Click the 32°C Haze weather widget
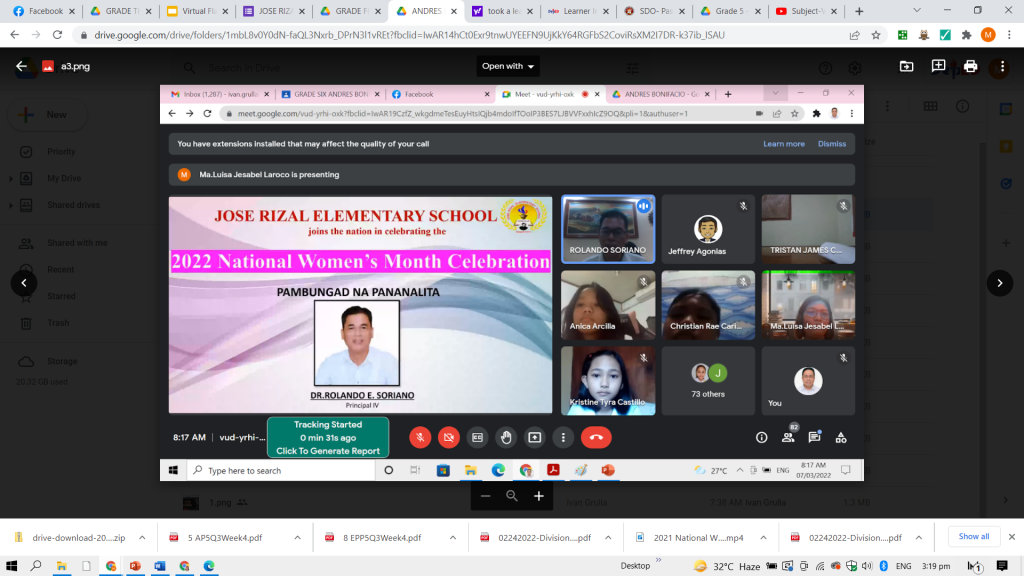Image resolution: width=1024 pixels, height=576 pixels. click(x=727, y=566)
